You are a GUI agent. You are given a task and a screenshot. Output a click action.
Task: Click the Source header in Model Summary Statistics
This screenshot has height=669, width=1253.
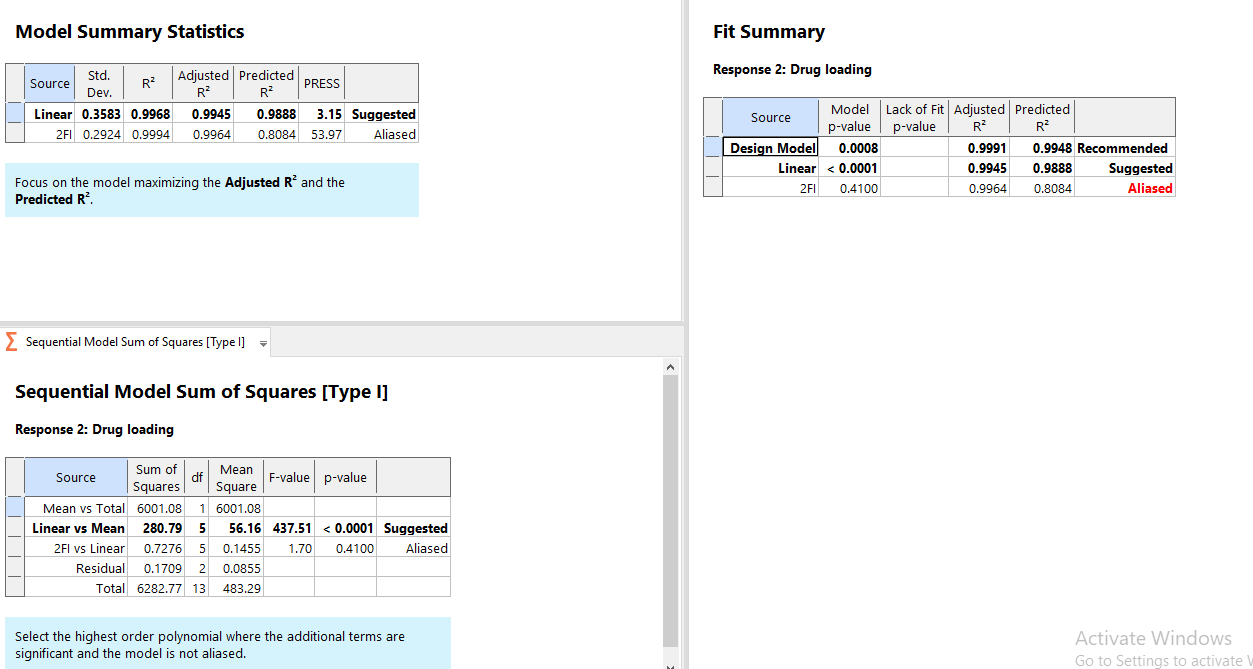(x=50, y=83)
